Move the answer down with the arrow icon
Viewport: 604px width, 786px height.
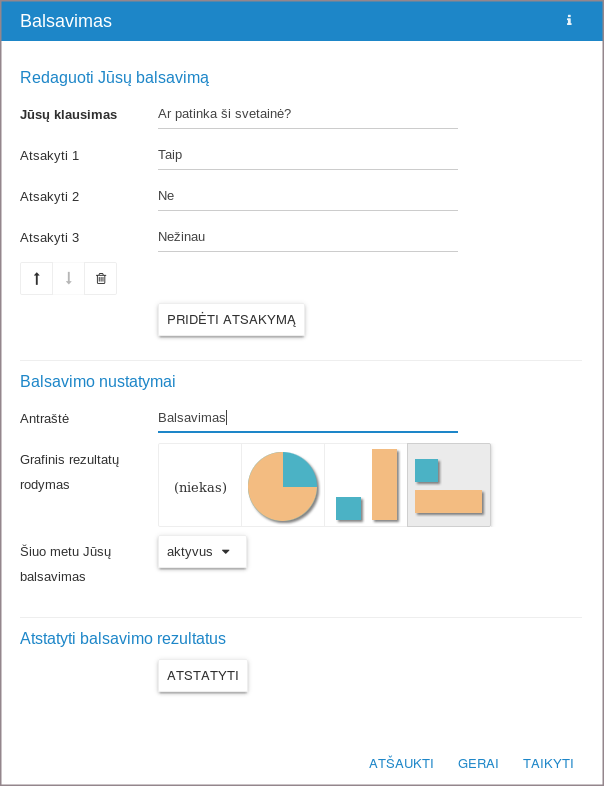pos(69,279)
